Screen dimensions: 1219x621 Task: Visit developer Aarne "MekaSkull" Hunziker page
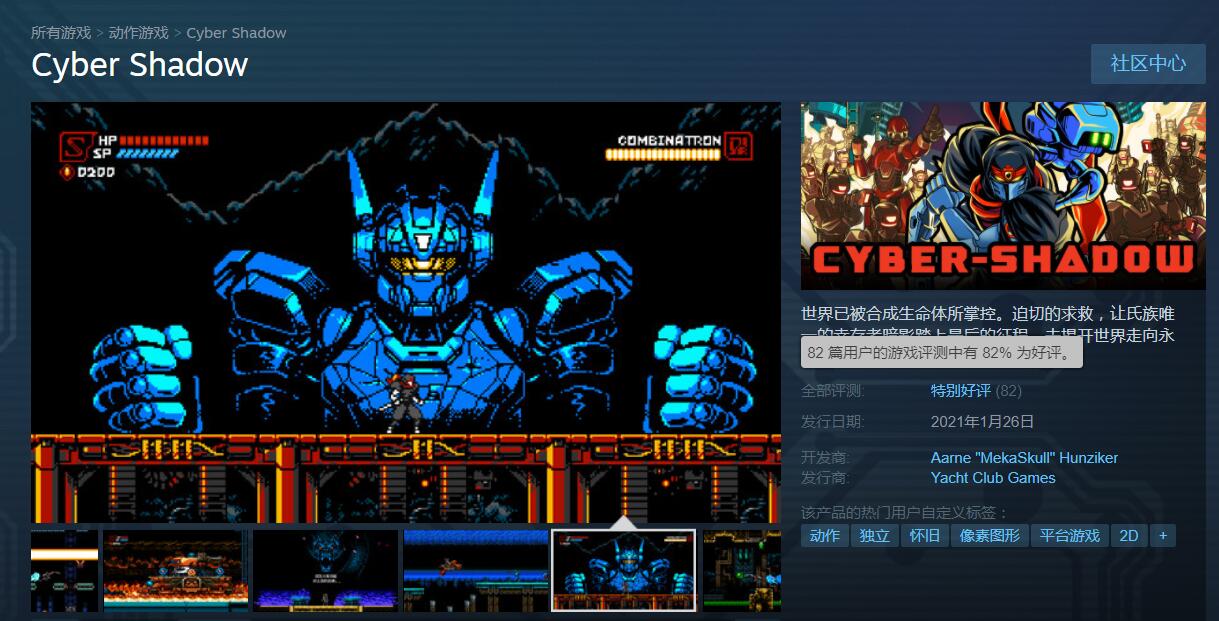(x=1024, y=458)
